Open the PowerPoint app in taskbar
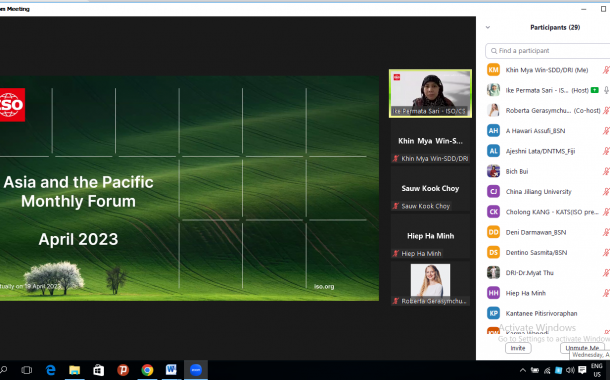This screenshot has height=380, width=610. click(x=123, y=370)
